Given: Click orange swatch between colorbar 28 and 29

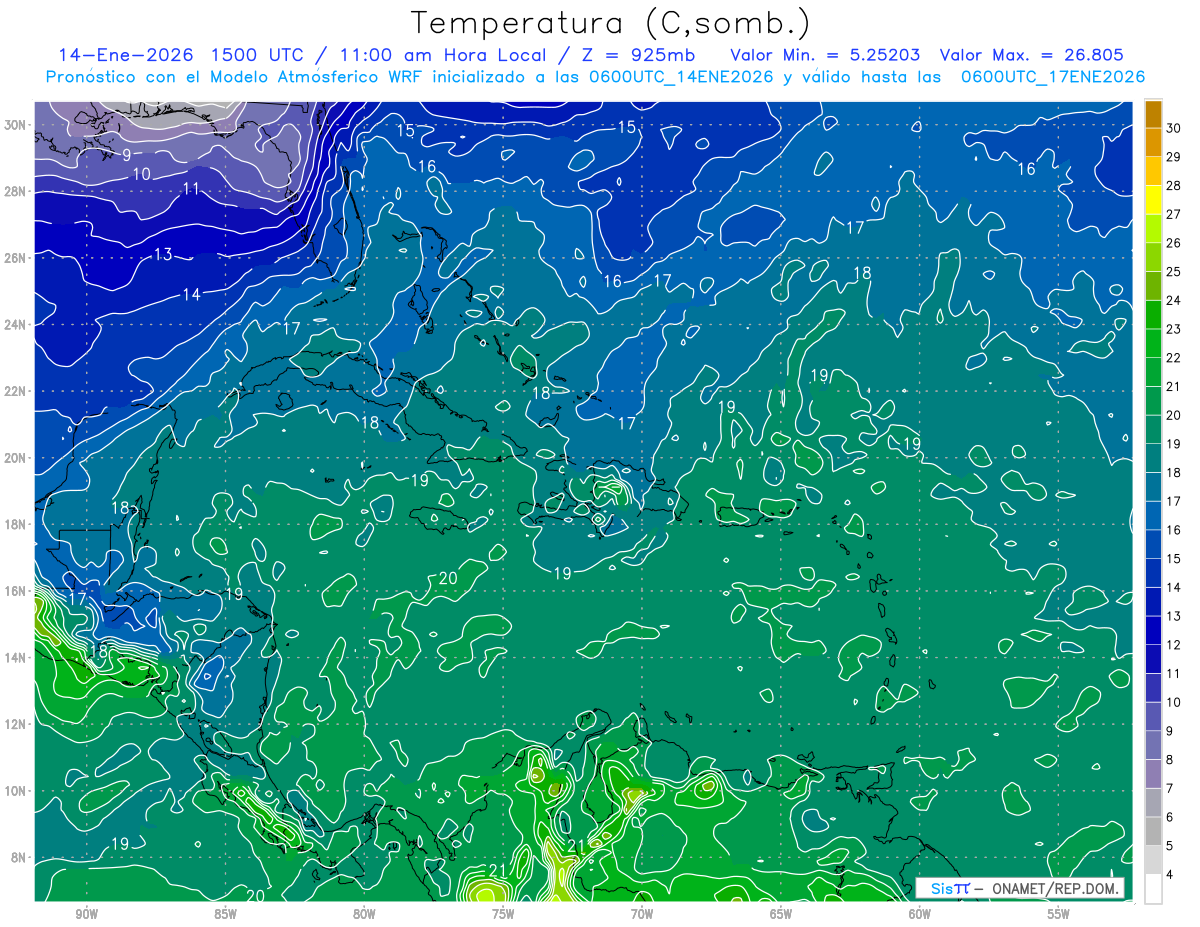Looking at the screenshot, I should point(1154,171).
